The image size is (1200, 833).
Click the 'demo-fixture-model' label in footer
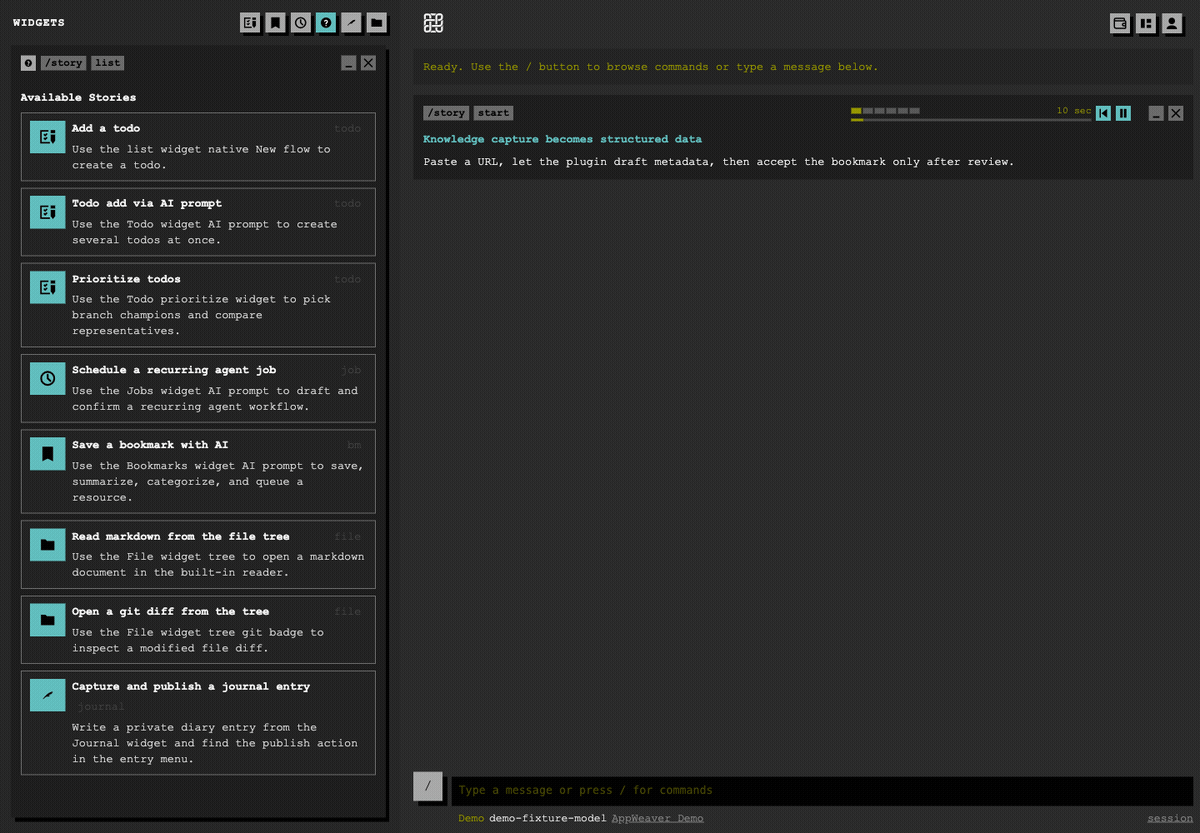[x=548, y=818]
